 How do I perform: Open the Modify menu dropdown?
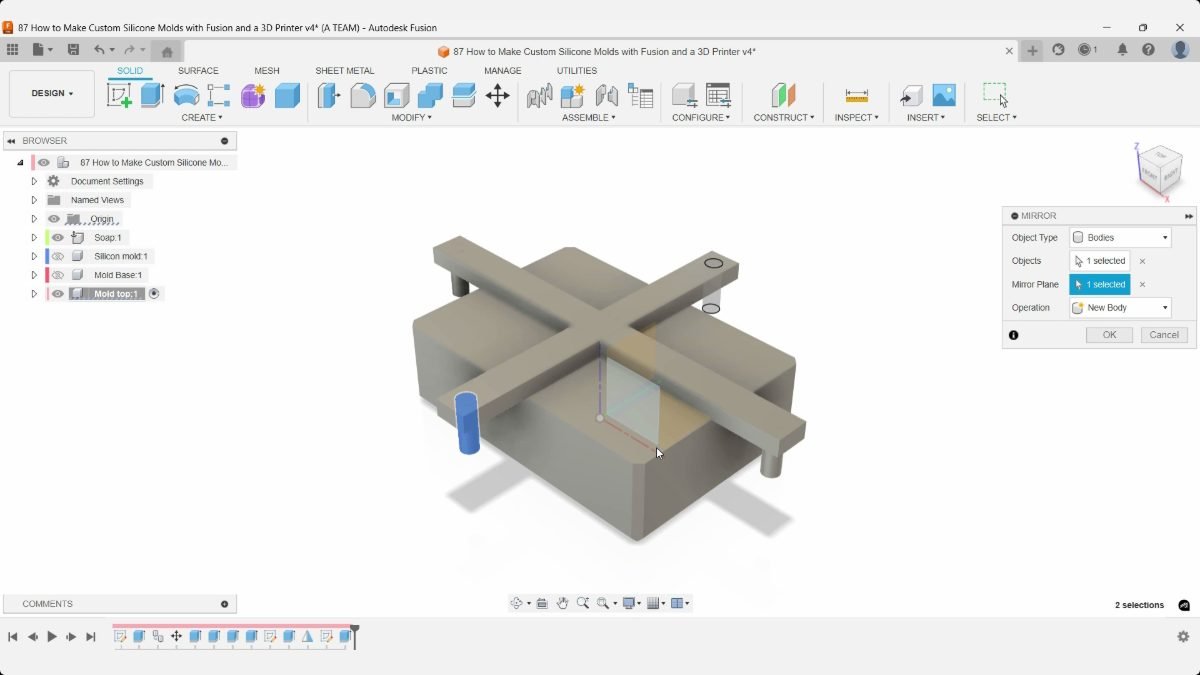click(411, 118)
